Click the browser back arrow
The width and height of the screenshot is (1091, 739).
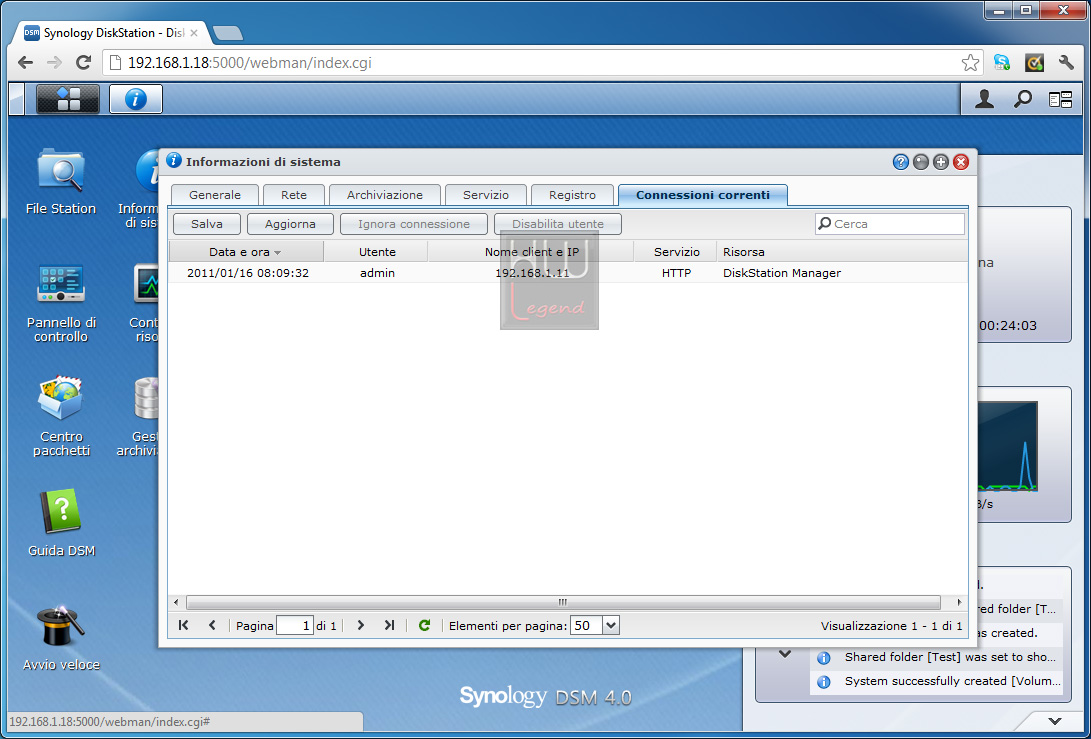coord(26,63)
